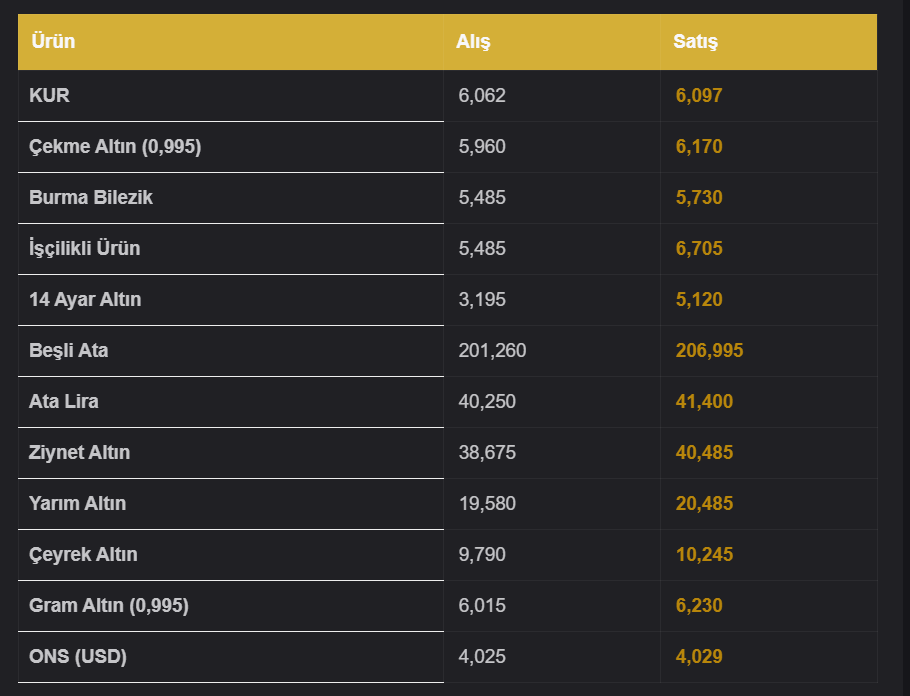Click ONS (USD) product name
Image resolution: width=910 pixels, height=696 pixels.
78,657
